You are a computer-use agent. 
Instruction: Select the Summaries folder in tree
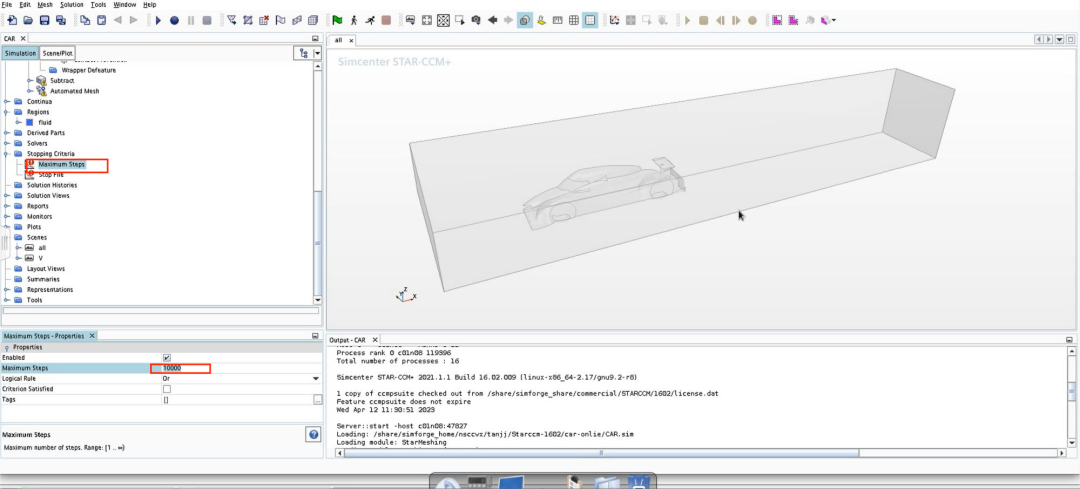43,279
